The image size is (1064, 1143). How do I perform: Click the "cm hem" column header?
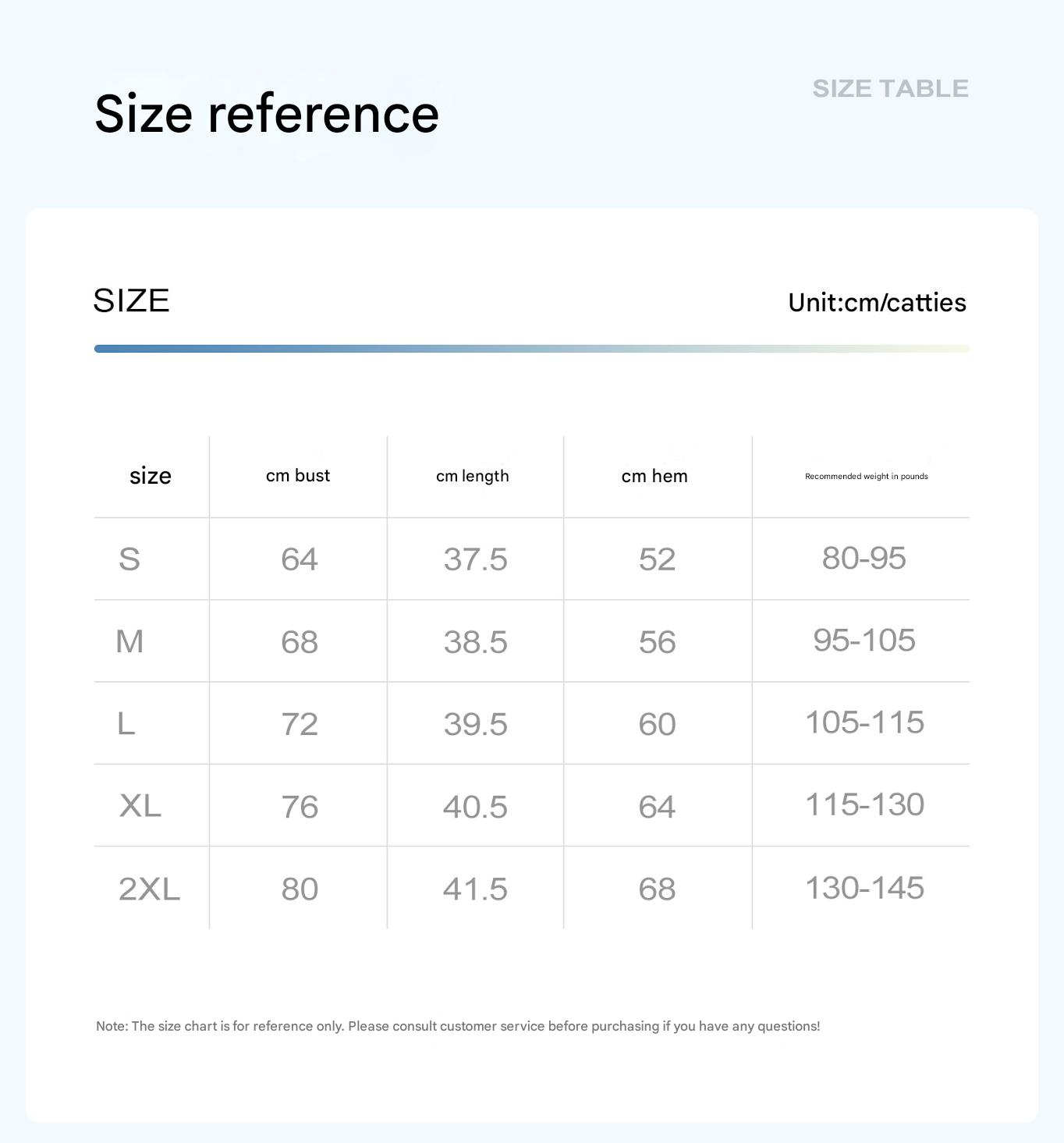[654, 476]
